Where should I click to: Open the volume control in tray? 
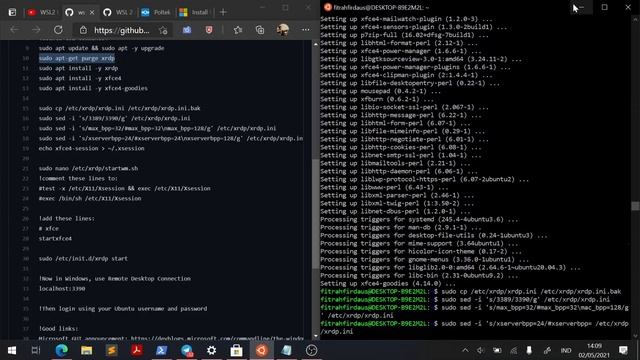(480, 350)
